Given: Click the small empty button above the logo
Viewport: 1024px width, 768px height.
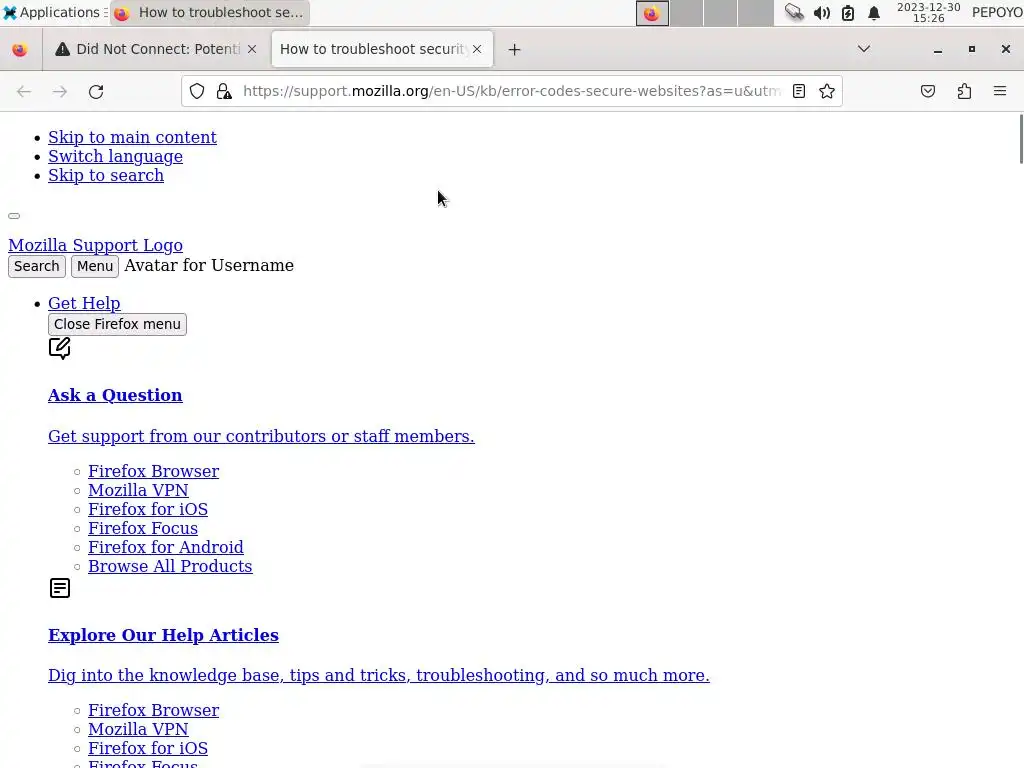Looking at the screenshot, I should point(14,216).
